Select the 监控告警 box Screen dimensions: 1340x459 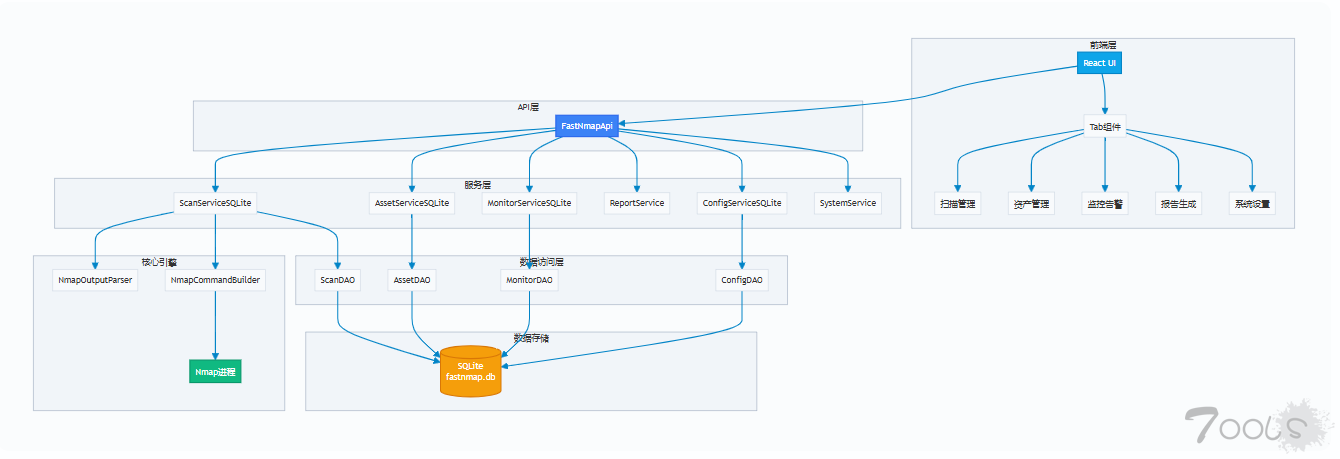[x=1104, y=203]
